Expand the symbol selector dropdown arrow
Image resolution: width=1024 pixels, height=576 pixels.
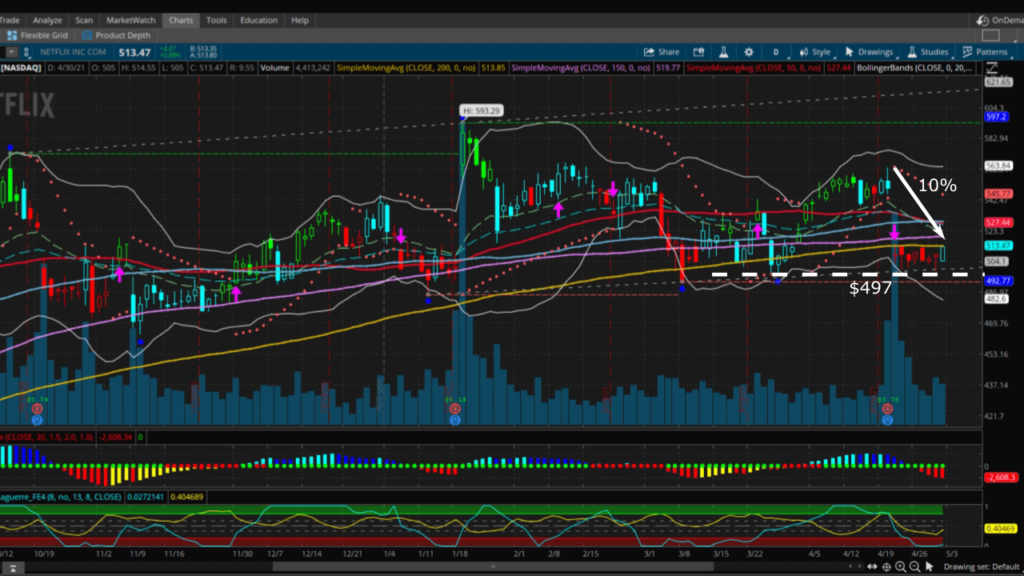(x=11, y=52)
